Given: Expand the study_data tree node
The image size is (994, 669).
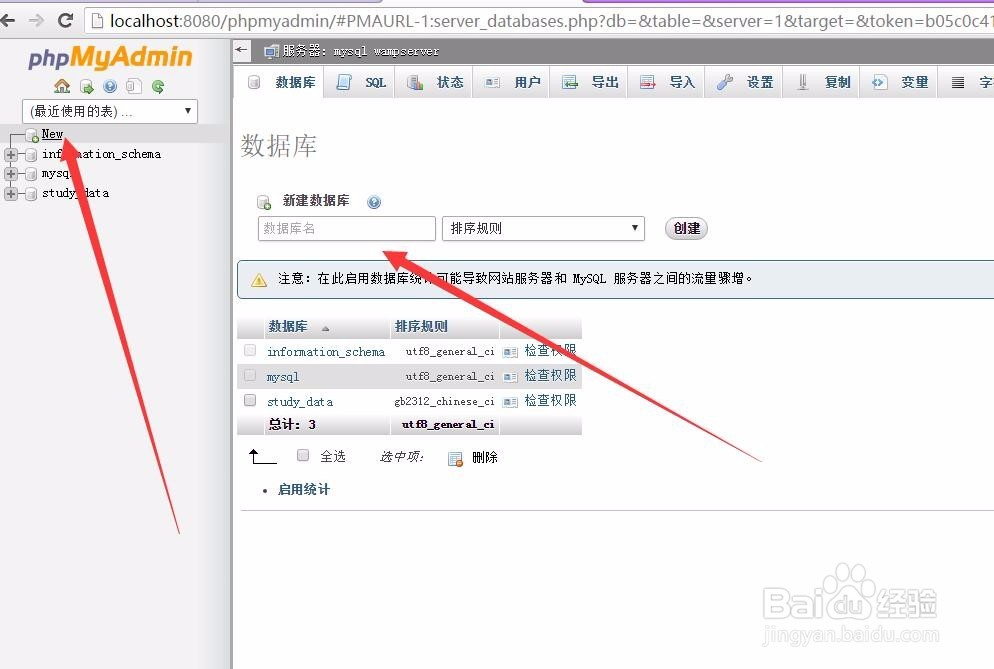Looking at the screenshot, I should (x=11, y=193).
